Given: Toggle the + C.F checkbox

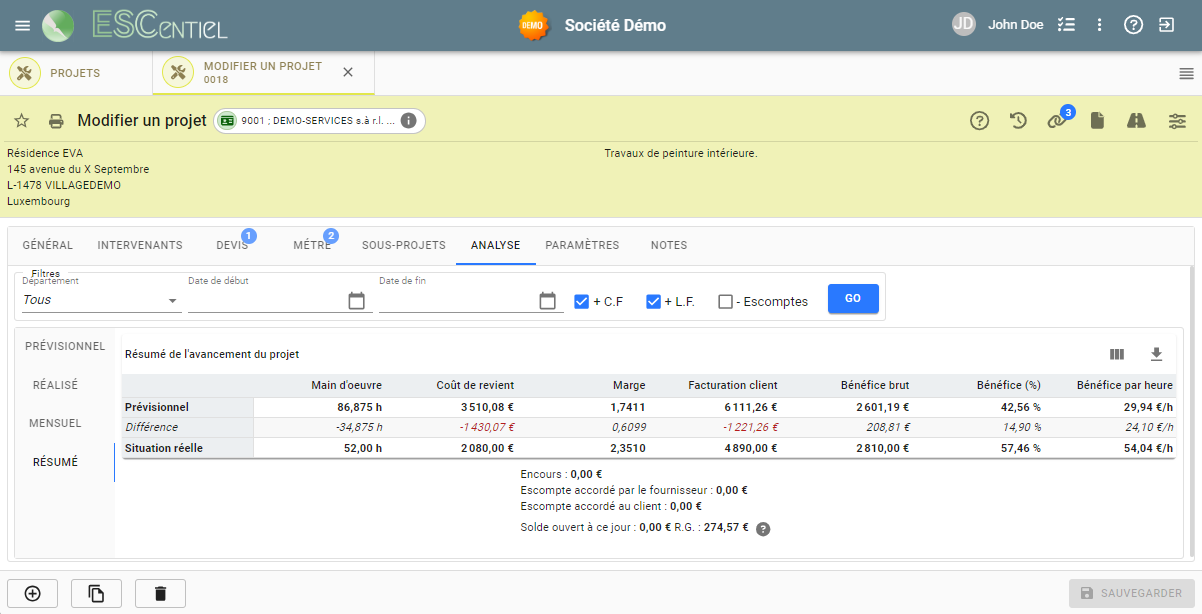Looking at the screenshot, I should click(582, 301).
